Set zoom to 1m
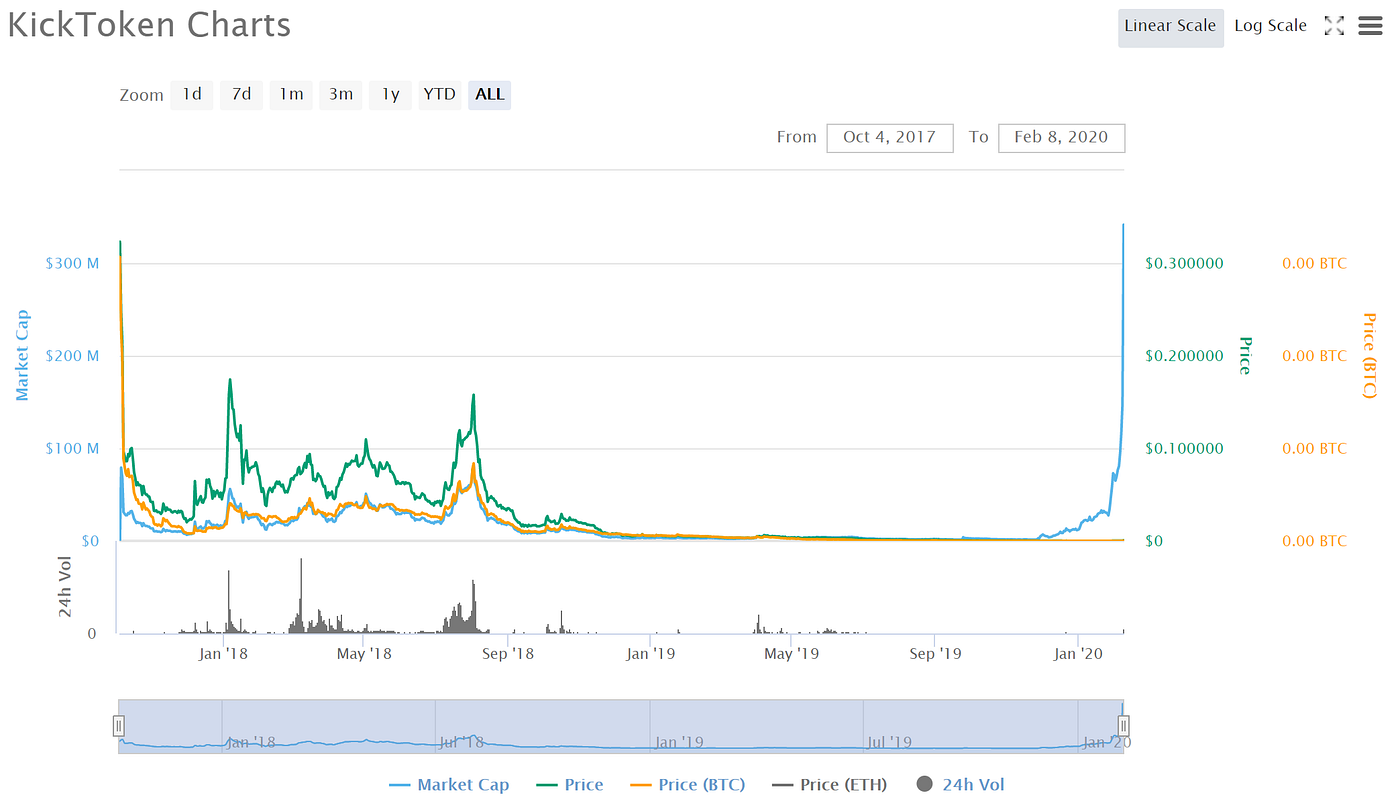This screenshot has height=806, width=1400. pos(291,94)
